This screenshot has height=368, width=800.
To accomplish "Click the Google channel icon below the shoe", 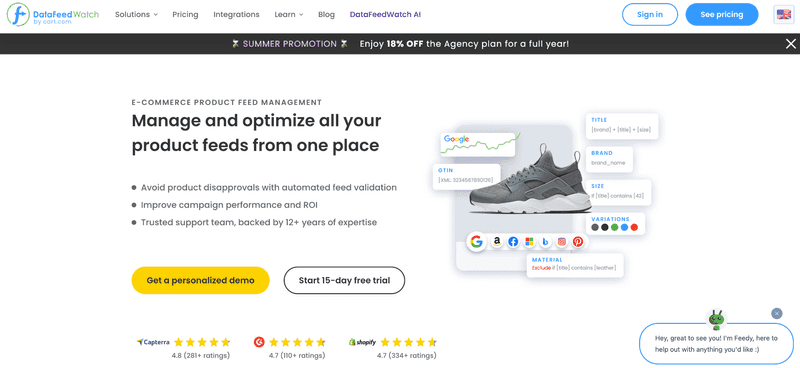I will click(477, 241).
